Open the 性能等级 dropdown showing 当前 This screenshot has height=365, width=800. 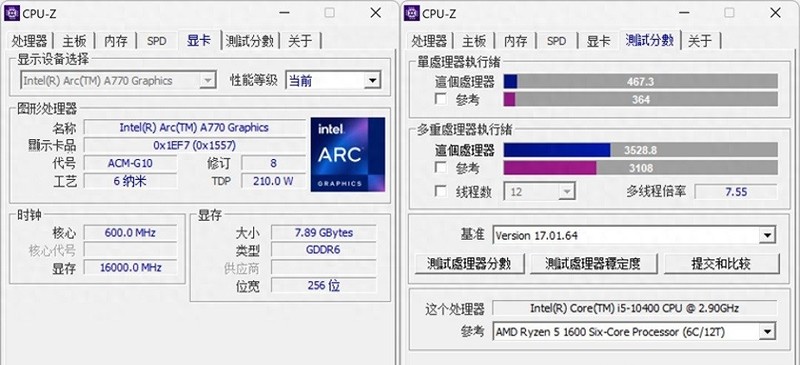tap(373, 81)
